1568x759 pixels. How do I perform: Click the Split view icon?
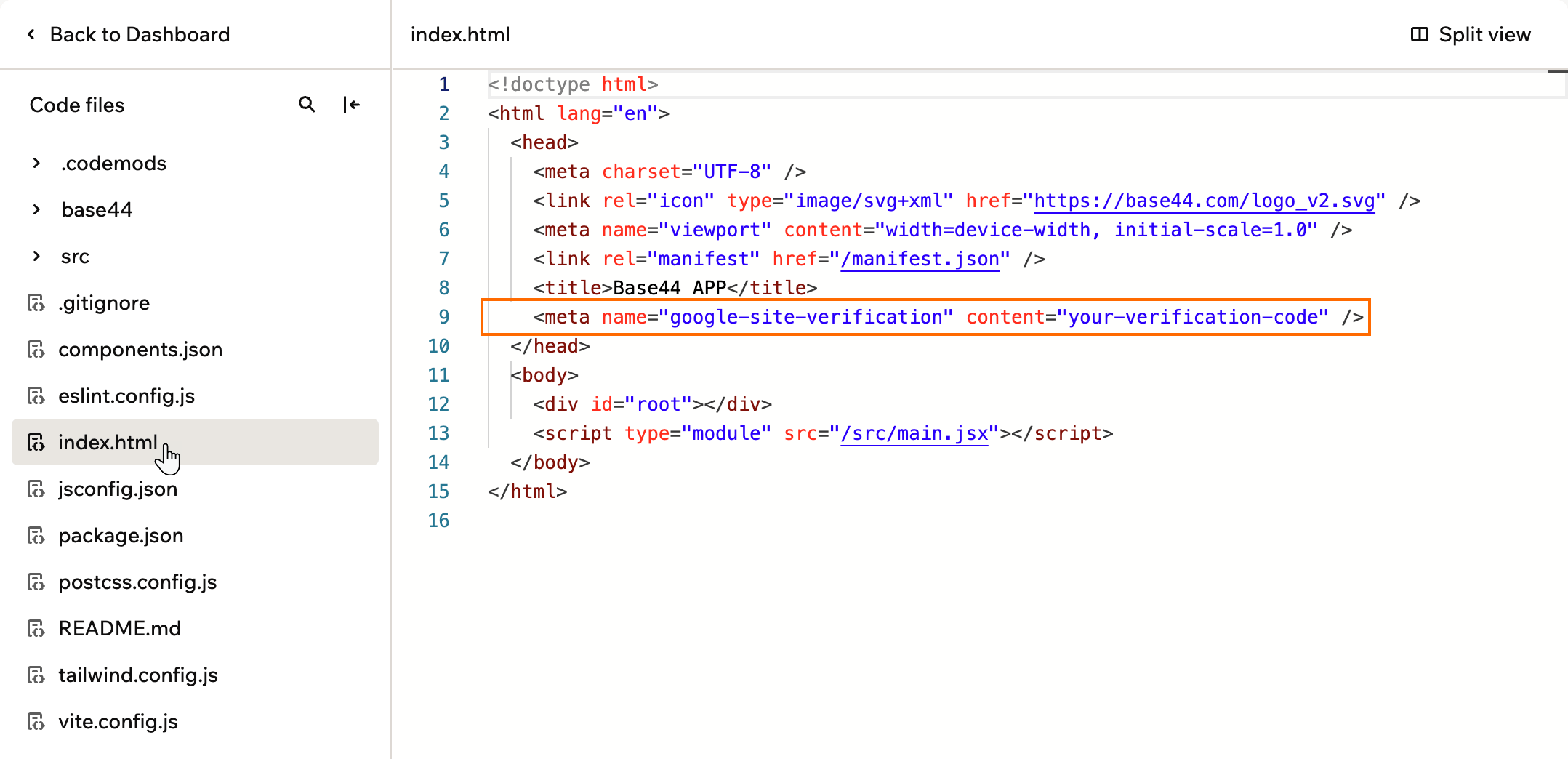coord(1419,34)
